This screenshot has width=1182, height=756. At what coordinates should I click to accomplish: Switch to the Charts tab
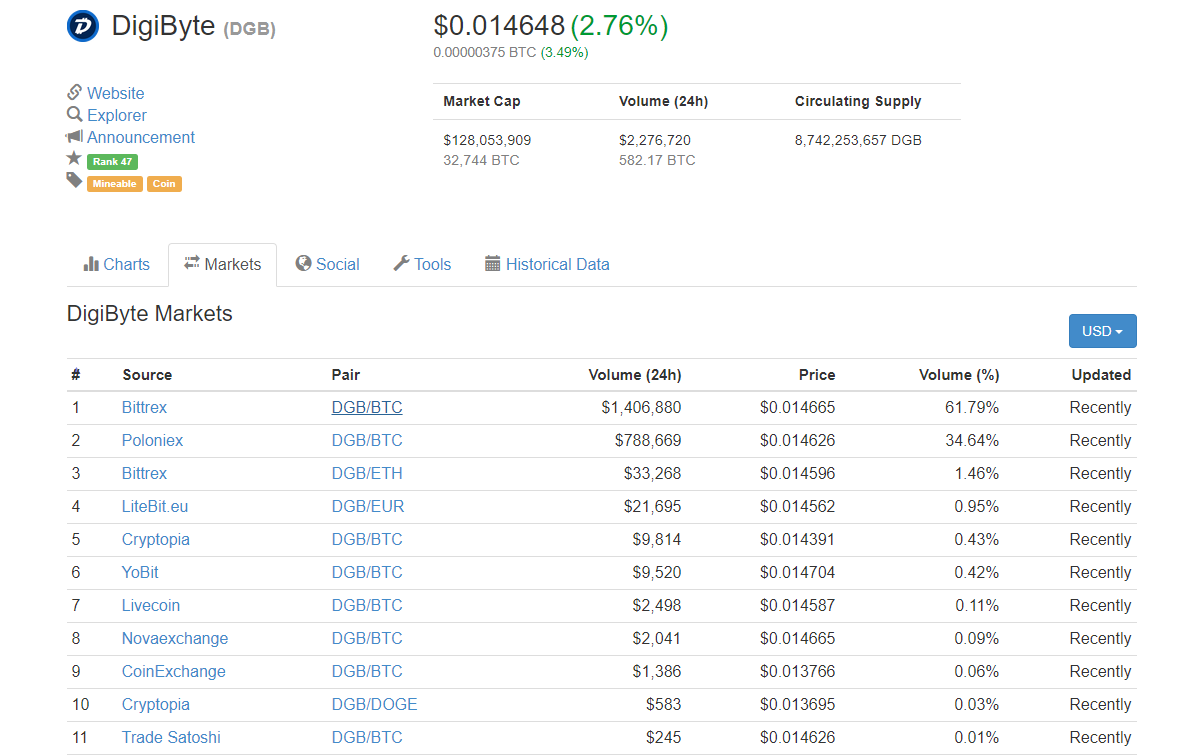(117, 265)
